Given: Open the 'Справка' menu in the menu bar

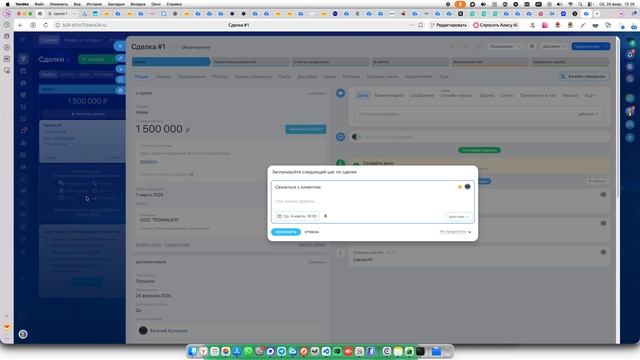Looking at the screenshot, I should [174, 4].
